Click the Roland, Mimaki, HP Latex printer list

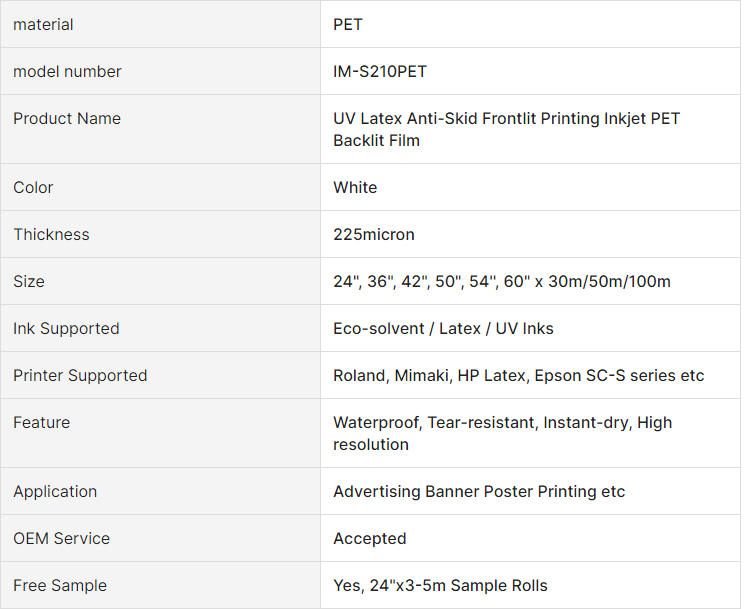click(518, 375)
